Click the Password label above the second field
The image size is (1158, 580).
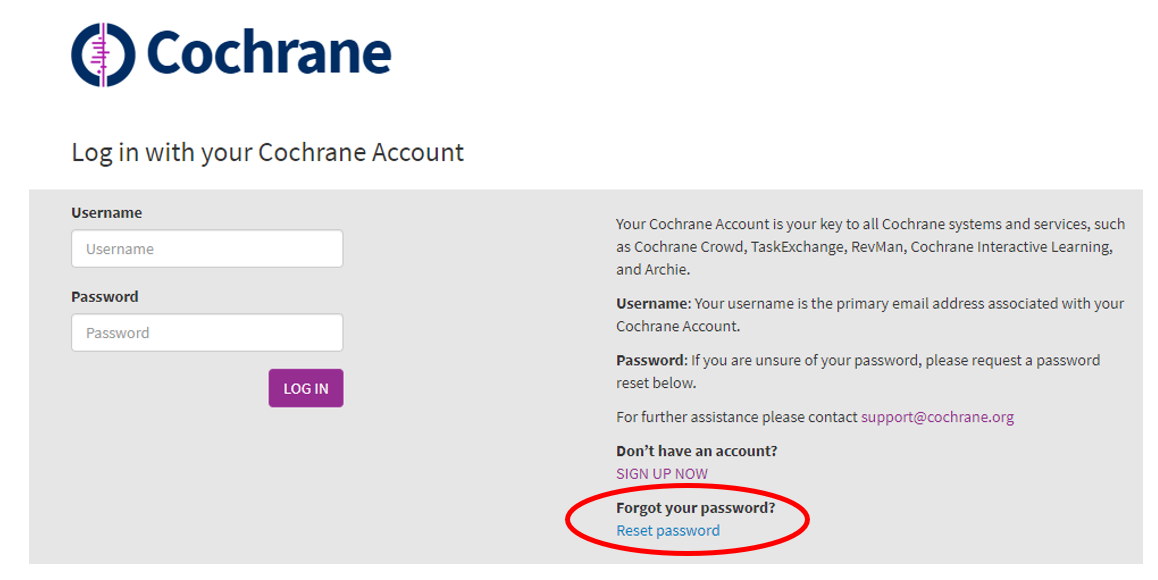pos(104,296)
